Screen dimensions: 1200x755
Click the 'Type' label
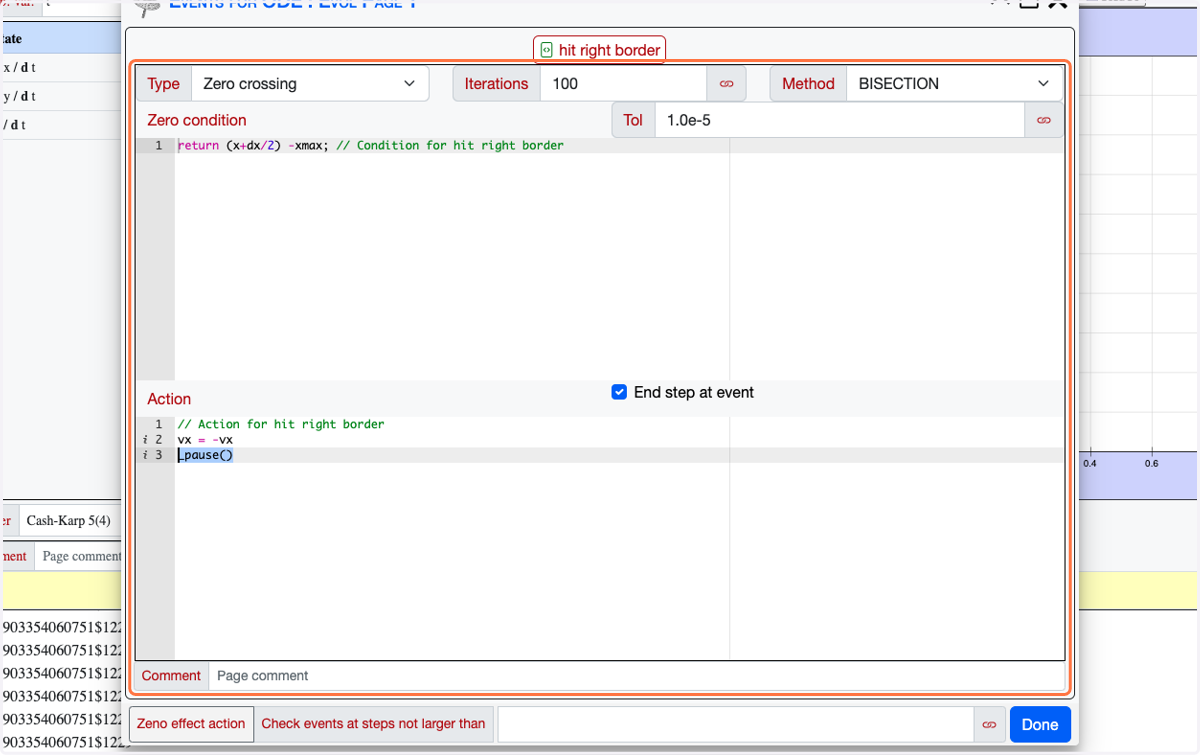pos(163,84)
